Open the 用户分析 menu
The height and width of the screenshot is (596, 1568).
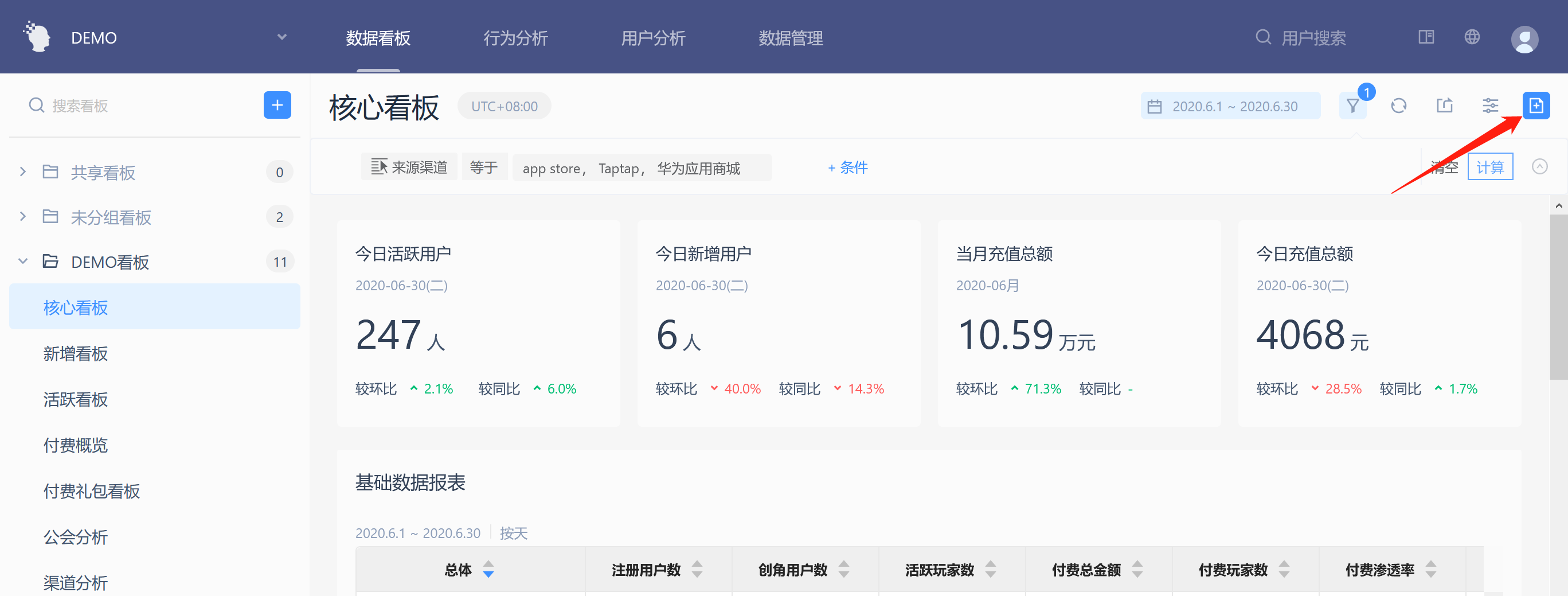point(653,38)
